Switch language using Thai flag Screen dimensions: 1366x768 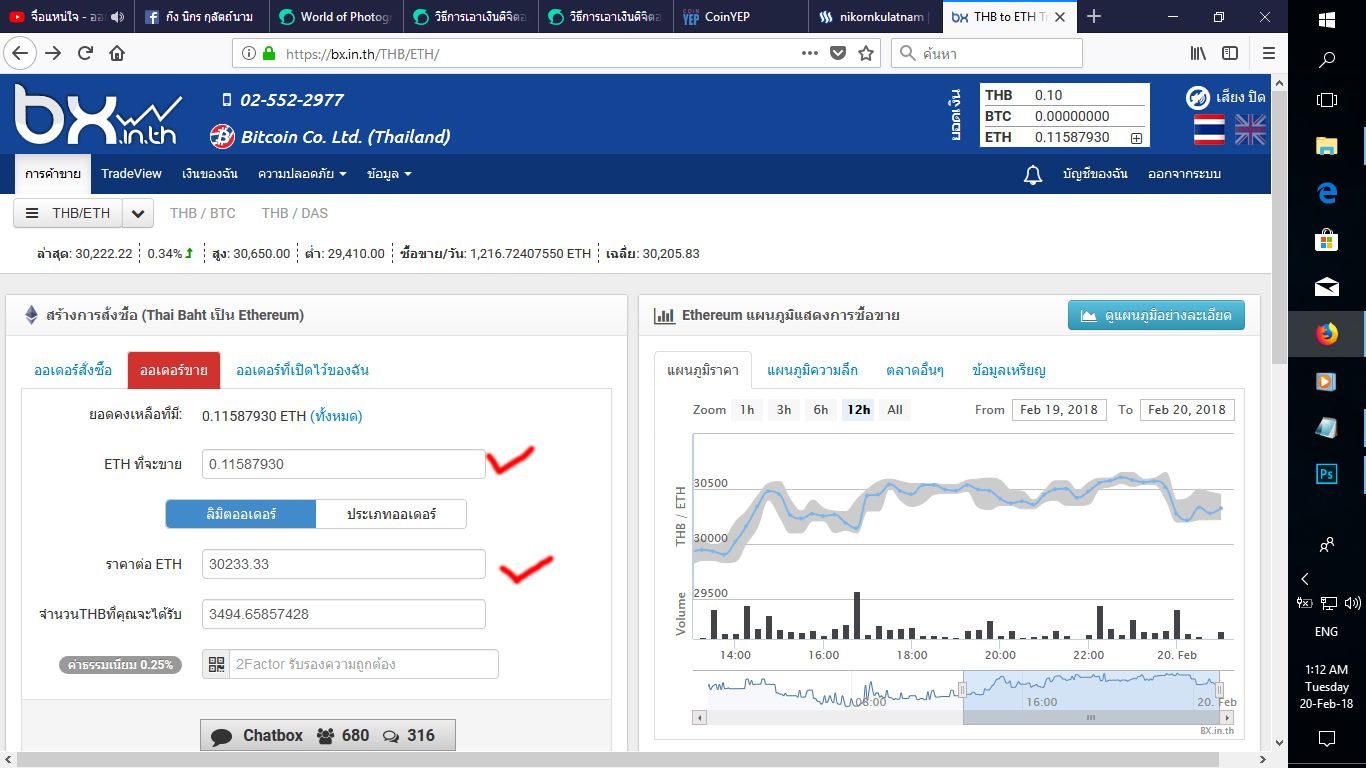click(1209, 130)
